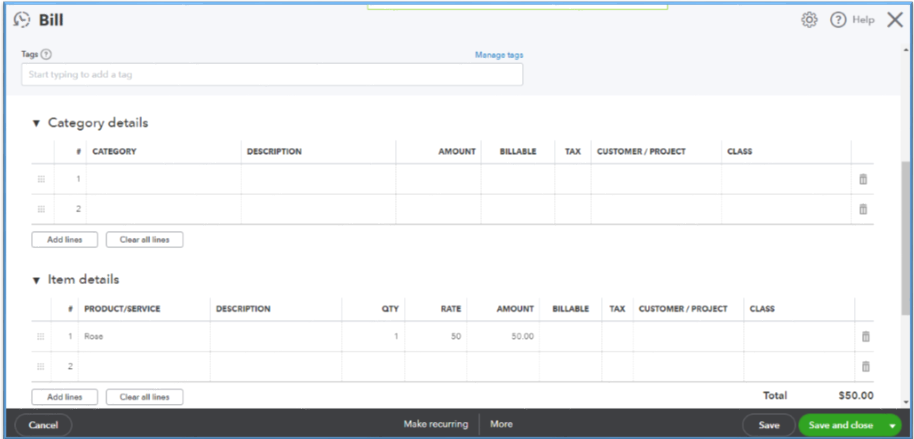Image resolution: width=914 pixels, height=439 pixels.
Task: Open the settings gear icon
Action: 809,20
